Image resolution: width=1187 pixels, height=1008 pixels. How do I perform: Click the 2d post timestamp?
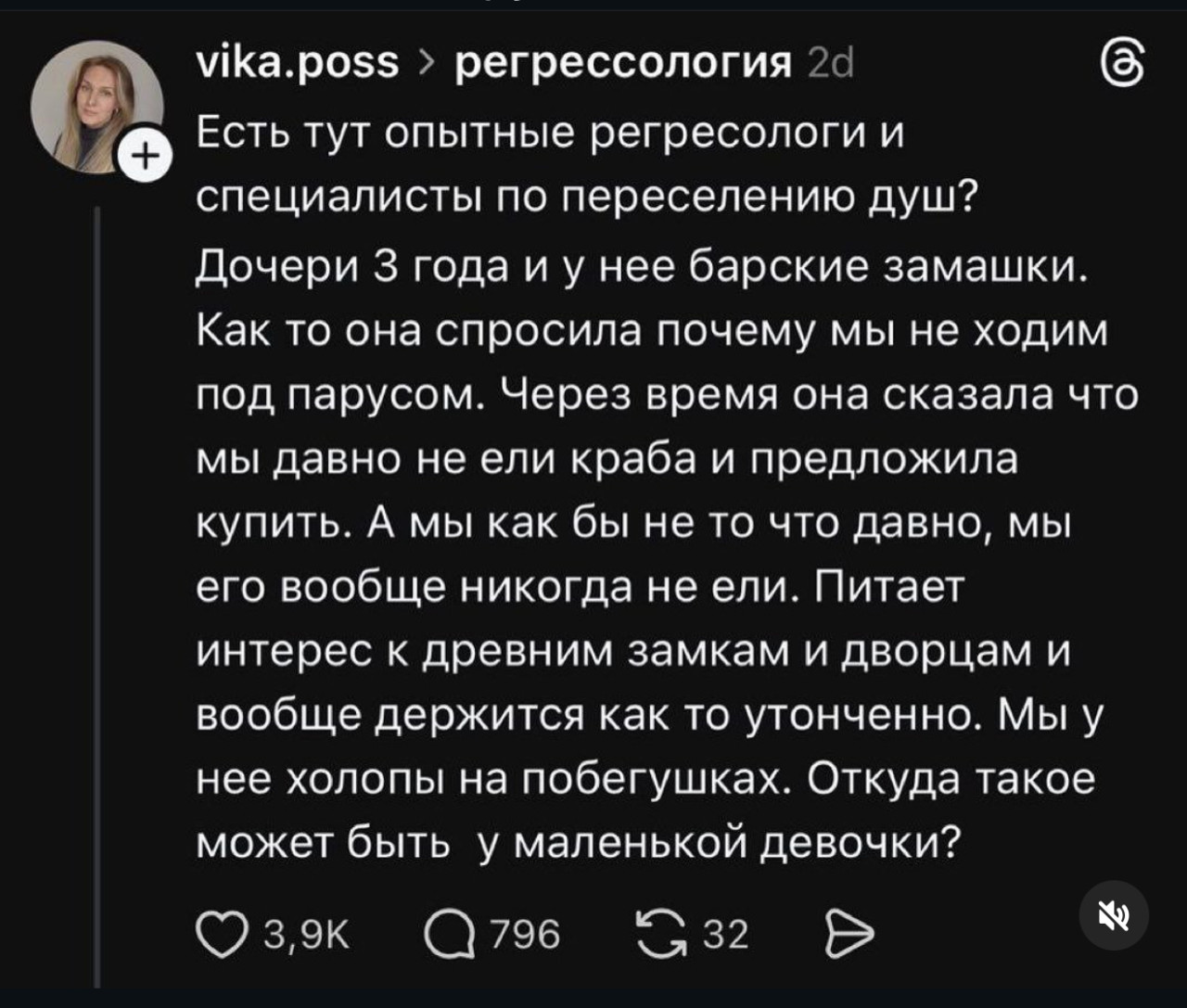click(831, 63)
